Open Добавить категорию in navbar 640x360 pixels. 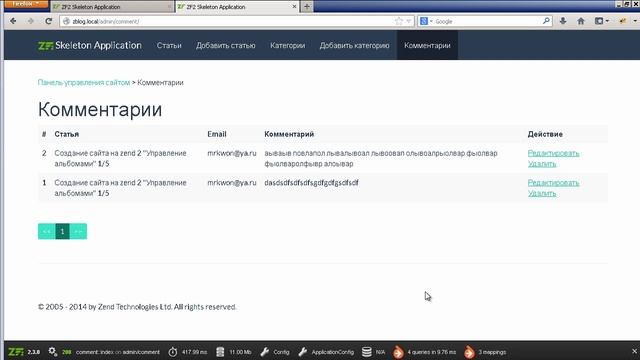click(x=354, y=45)
